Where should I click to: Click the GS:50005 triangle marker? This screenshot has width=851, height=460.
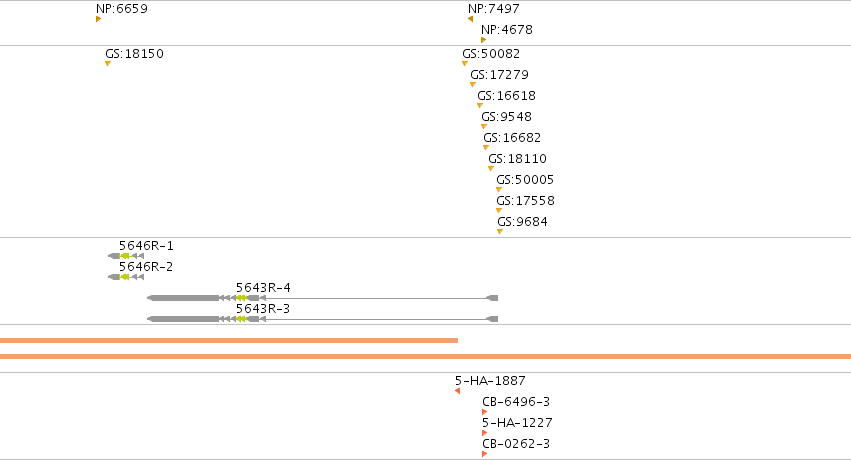[499, 190]
